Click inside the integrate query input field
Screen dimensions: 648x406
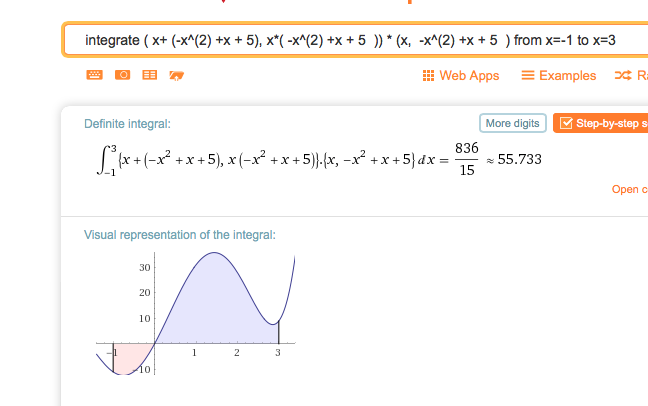pyautogui.click(x=355, y=40)
